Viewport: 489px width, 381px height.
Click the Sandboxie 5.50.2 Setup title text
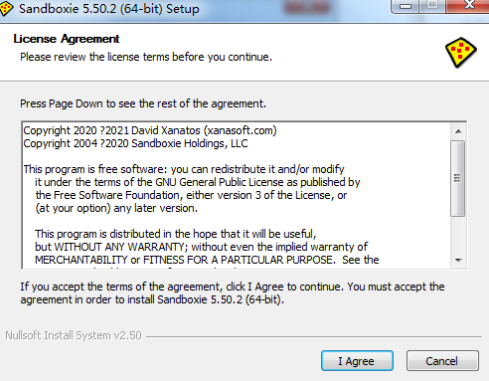[x=109, y=8]
